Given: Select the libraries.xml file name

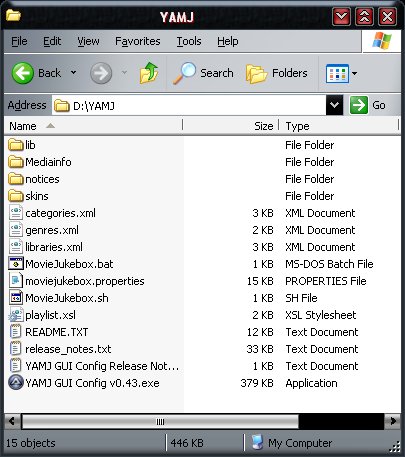Looking at the screenshot, I should (54, 247).
